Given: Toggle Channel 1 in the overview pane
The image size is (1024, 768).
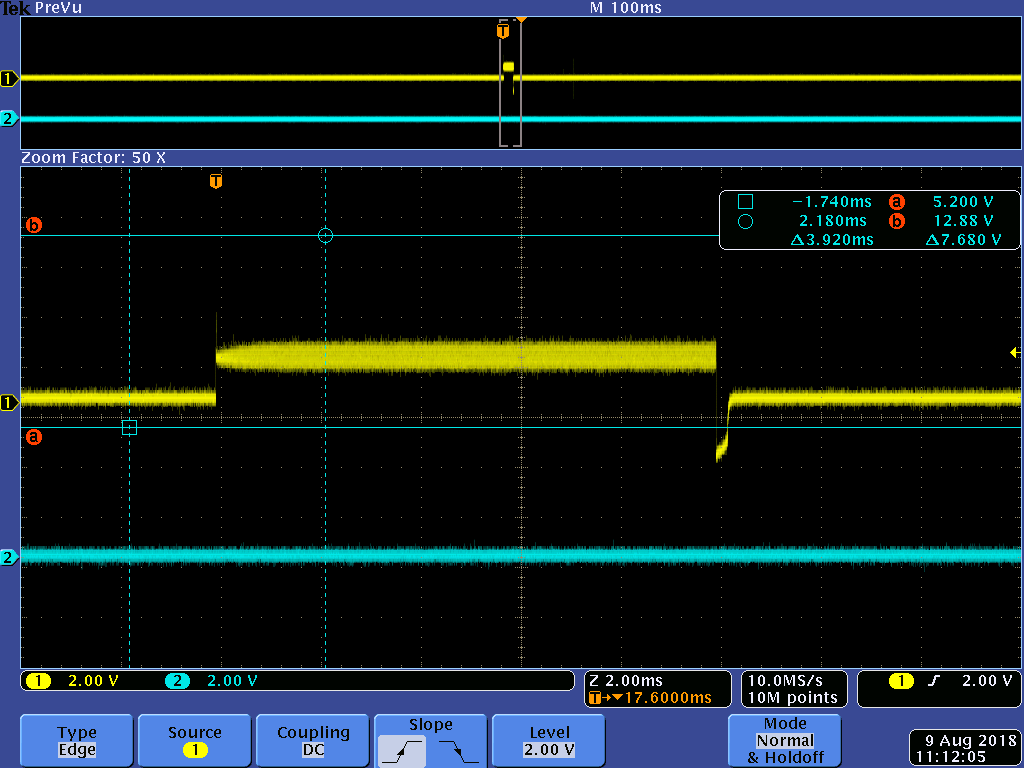Looking at the screenshot, I should pyautogui.click(x=8, y=78).
